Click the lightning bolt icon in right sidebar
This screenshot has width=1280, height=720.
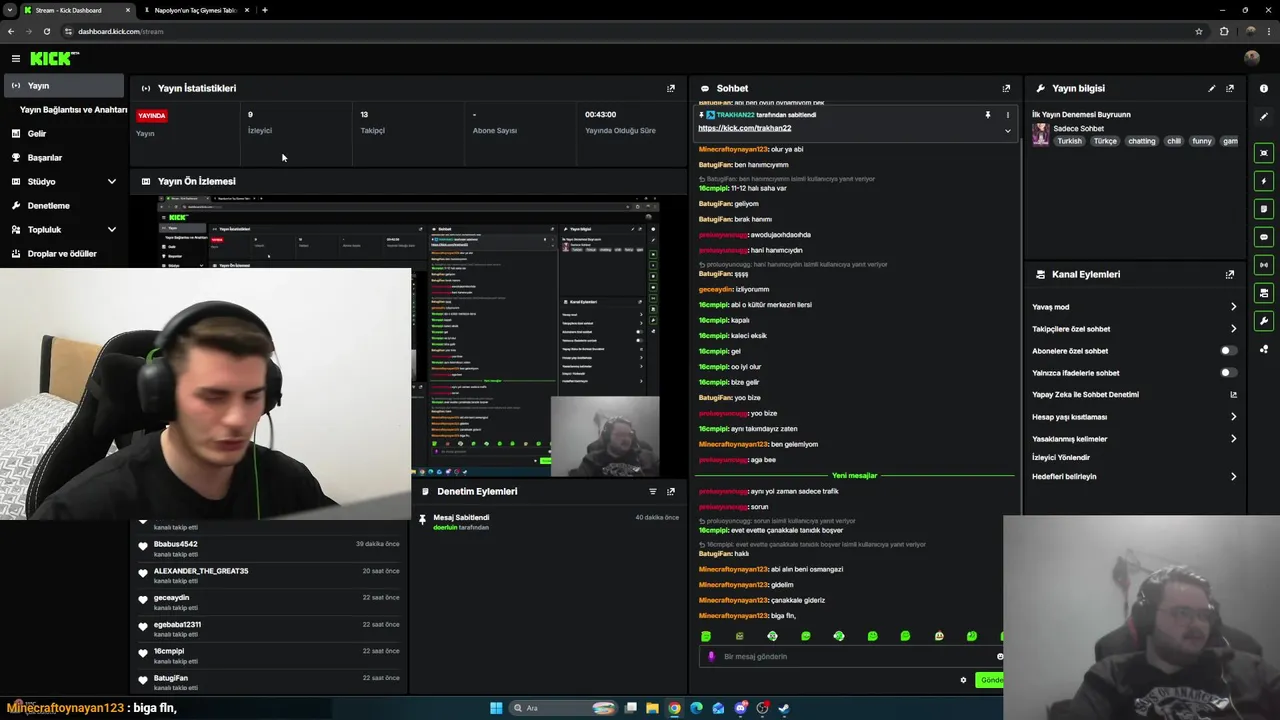pos(1264,181)
